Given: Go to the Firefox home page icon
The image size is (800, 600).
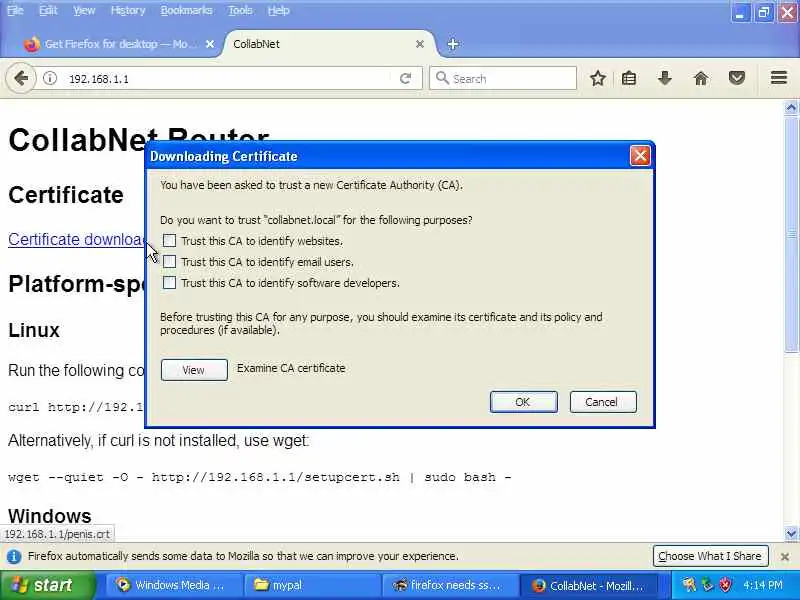Looking at the screenshot, I should 701,79.
